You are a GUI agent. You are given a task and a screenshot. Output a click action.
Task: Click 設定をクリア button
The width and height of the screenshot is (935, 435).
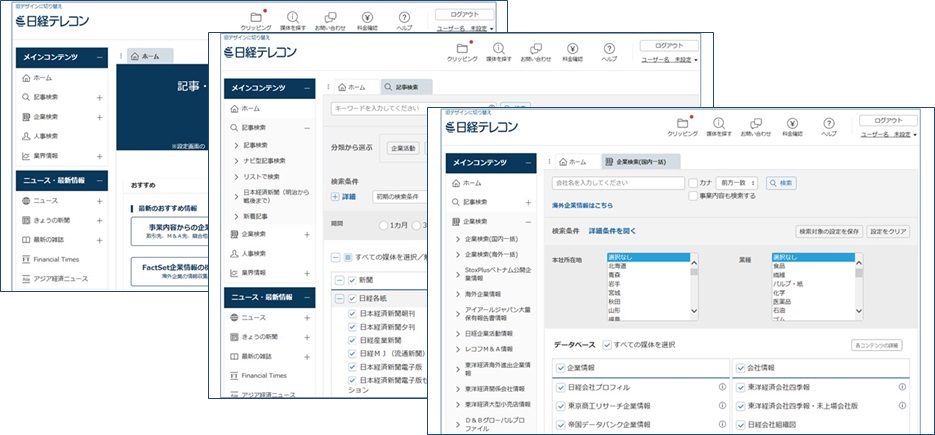(x=888, y=232)
